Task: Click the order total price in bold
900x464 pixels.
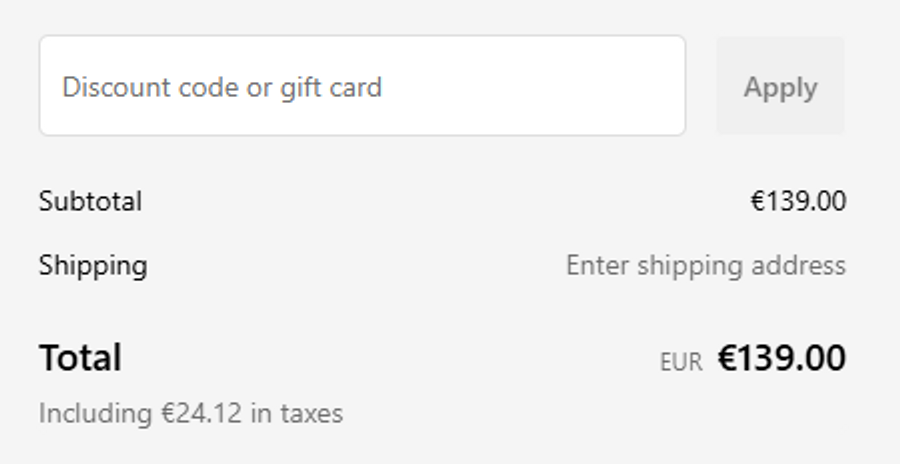Action: [781, 358]
